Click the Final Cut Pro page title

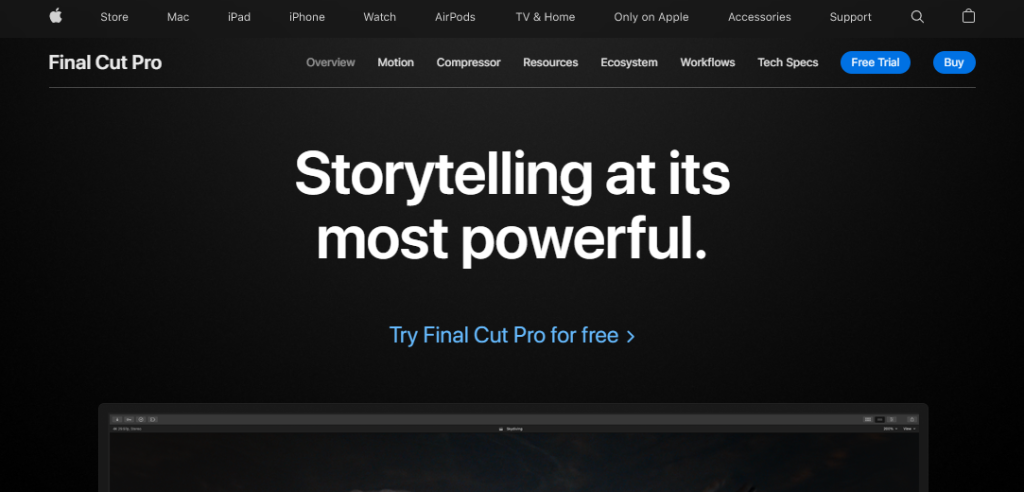tap(105, 63)
